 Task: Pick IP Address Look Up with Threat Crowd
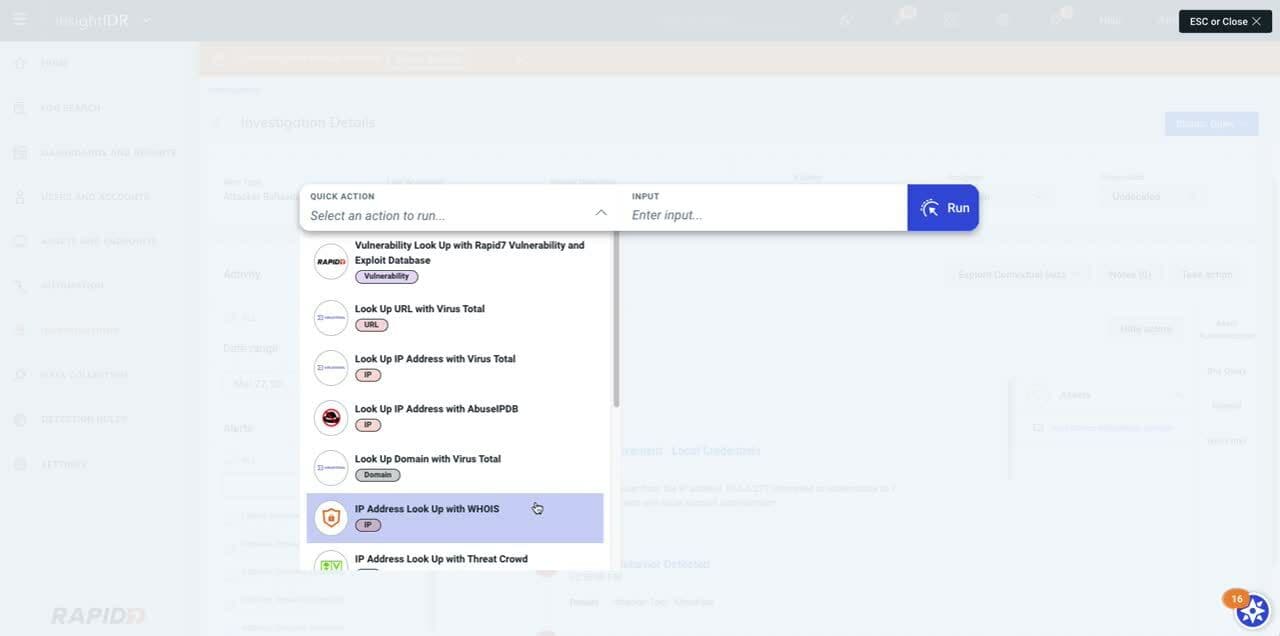[455, 559]
